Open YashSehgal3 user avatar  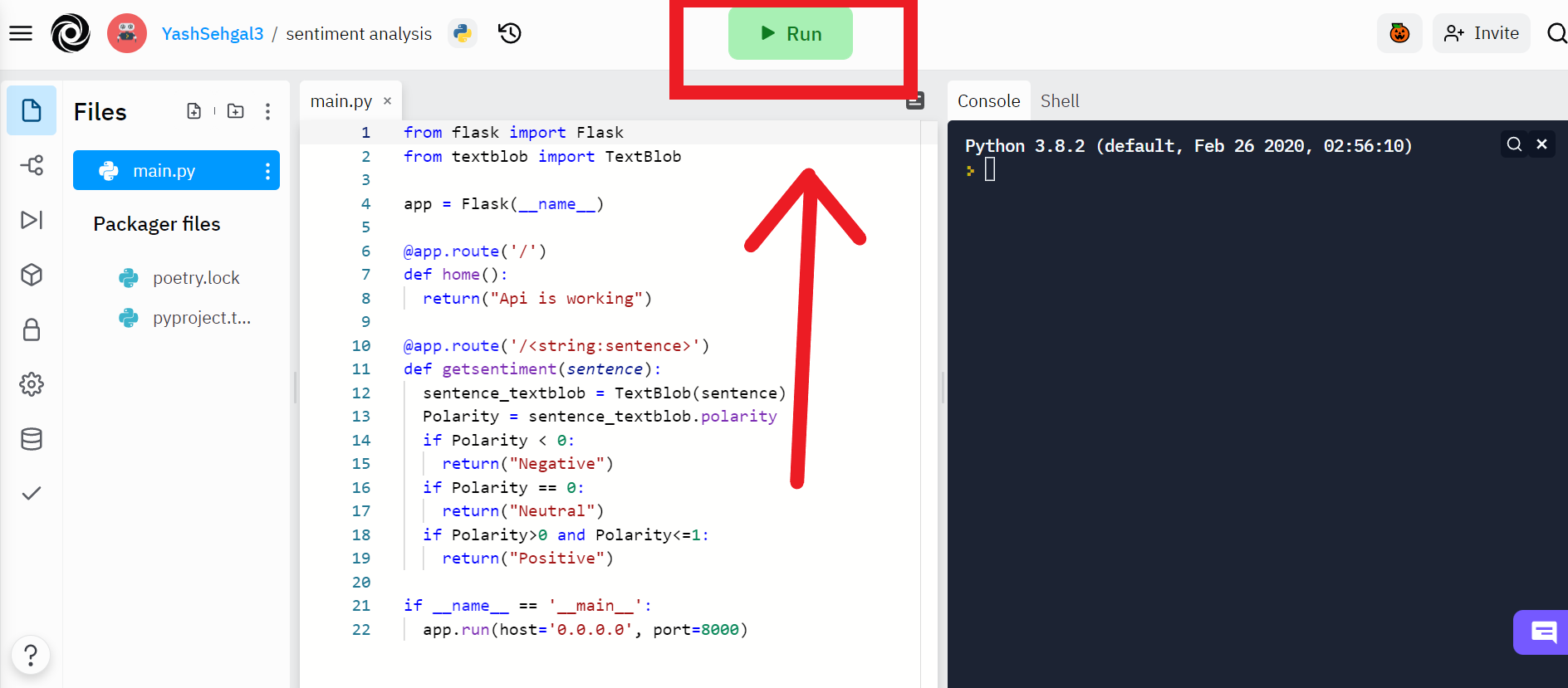click(127, 33)
